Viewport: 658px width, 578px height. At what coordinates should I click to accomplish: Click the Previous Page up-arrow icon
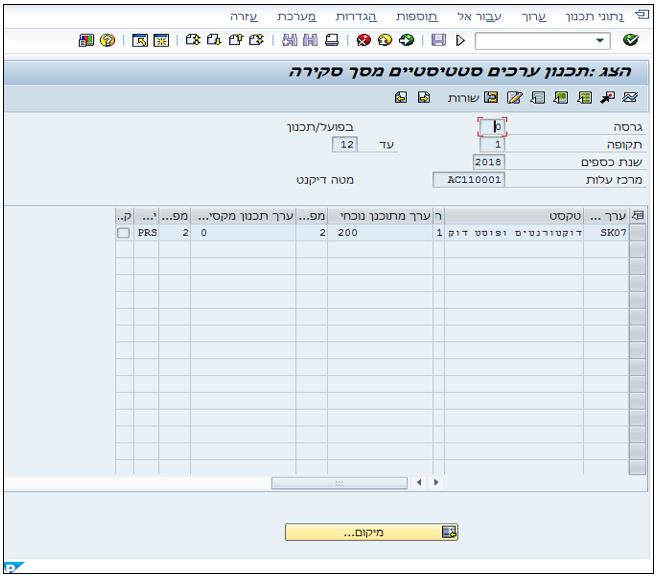pos(235,40)
